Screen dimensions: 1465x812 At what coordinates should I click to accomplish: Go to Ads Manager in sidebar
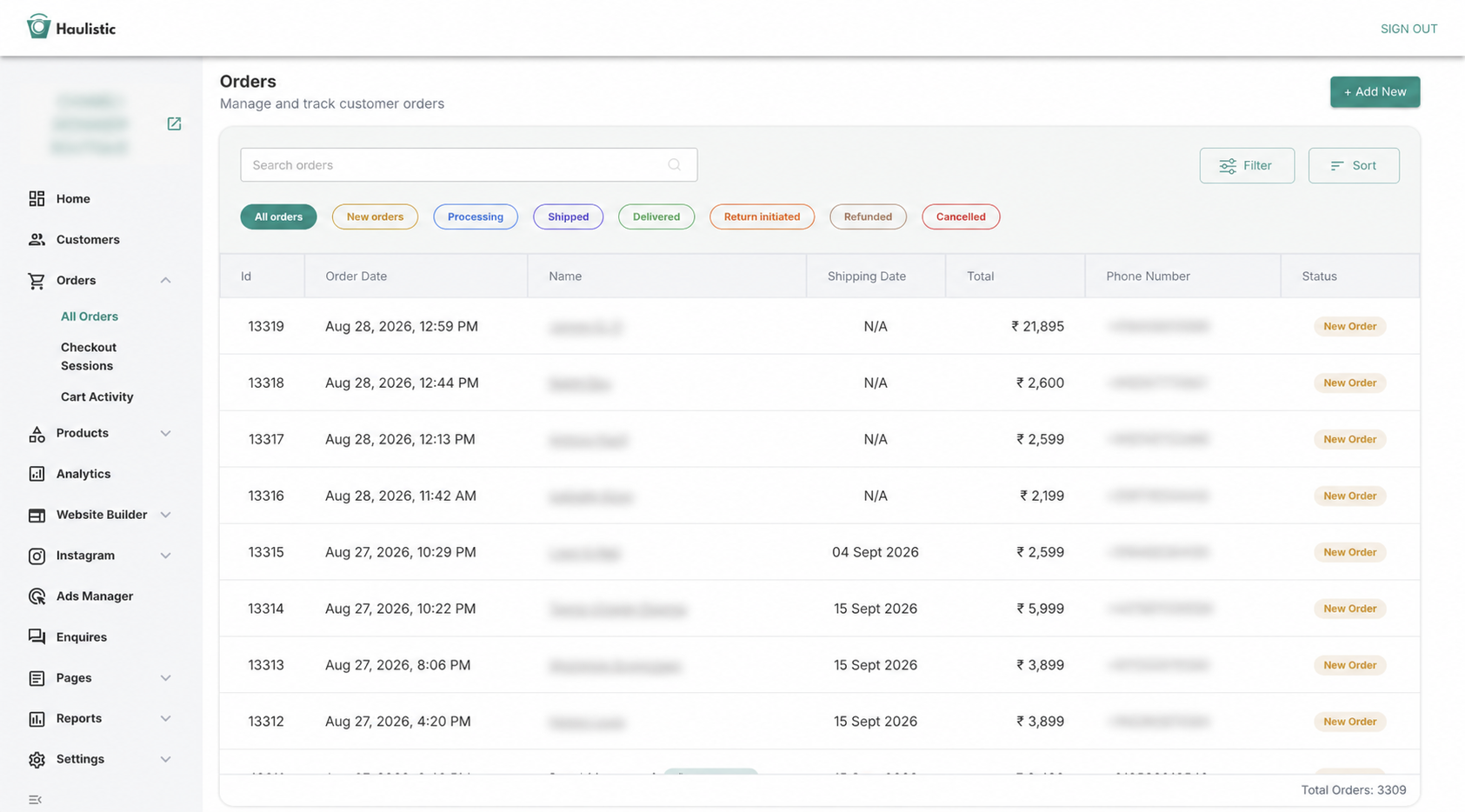[x=95, y=596]
